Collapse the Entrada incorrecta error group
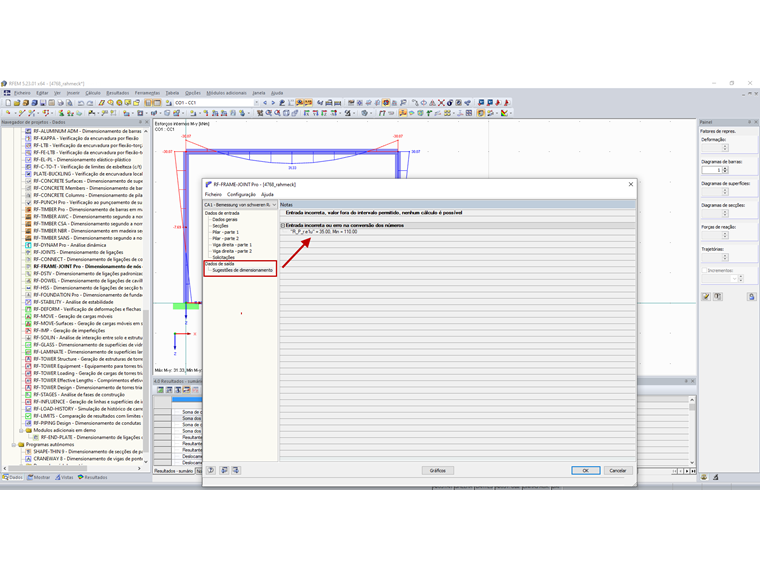This screenshot has width=760, height=570. (283, 225)
